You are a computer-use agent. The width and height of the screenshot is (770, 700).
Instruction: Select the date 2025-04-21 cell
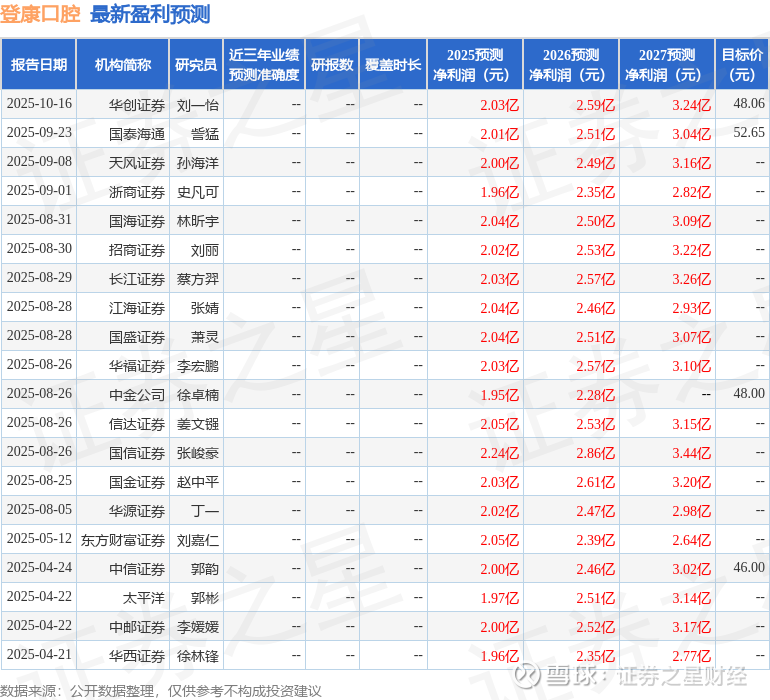[39, 654]
